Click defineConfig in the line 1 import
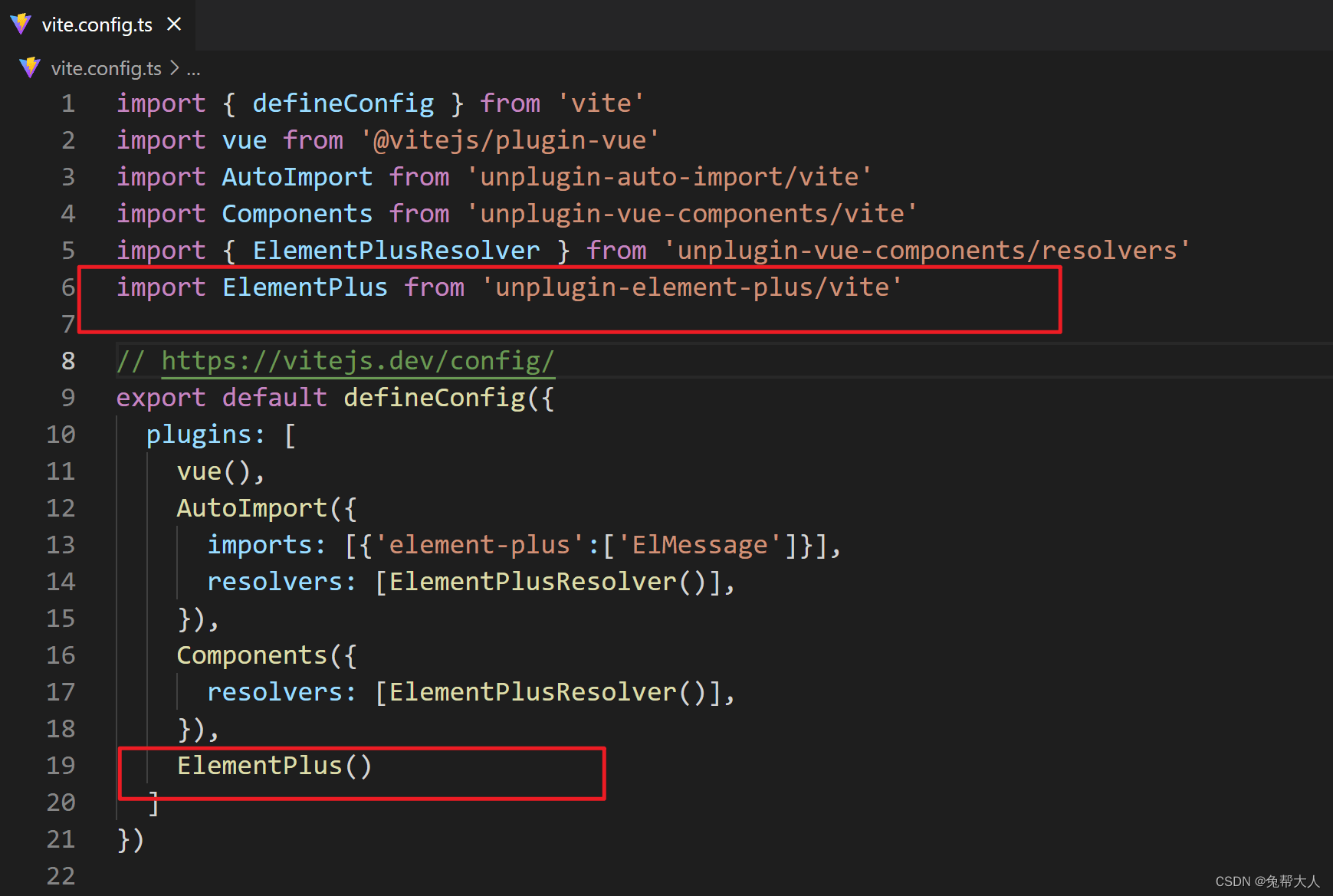The height and width of the screenshot is (896, 1333). pyautogui.click(x=343, y=103)
